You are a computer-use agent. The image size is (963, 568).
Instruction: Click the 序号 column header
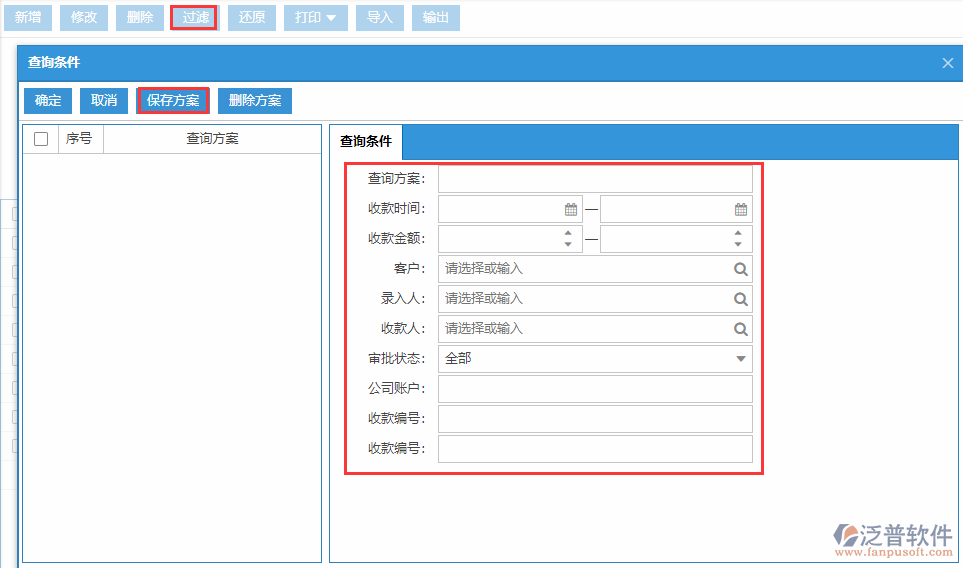click(80, 139)
